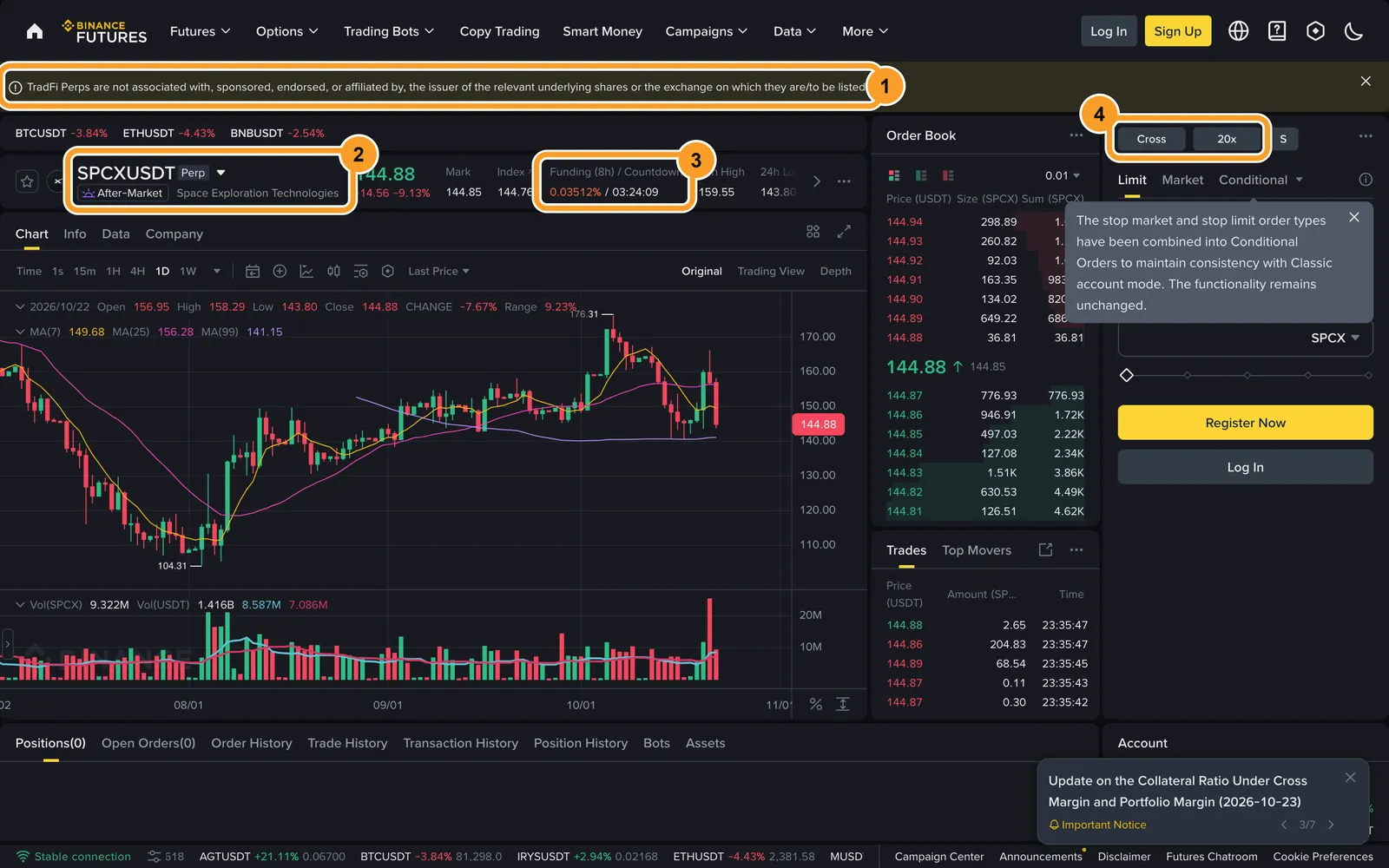Open Conditional order type dropdown
Viewport: 1389px width, 868px height.
1261,180
